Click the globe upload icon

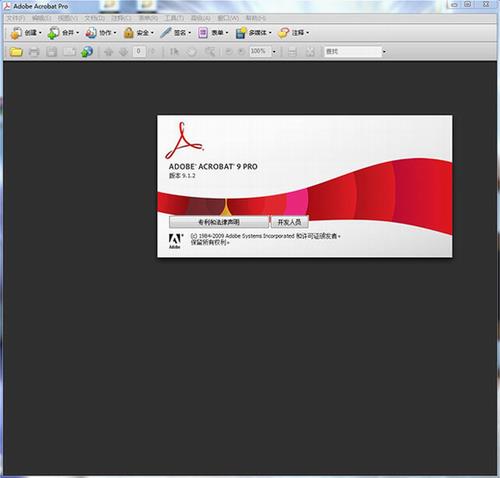(87, 52)
